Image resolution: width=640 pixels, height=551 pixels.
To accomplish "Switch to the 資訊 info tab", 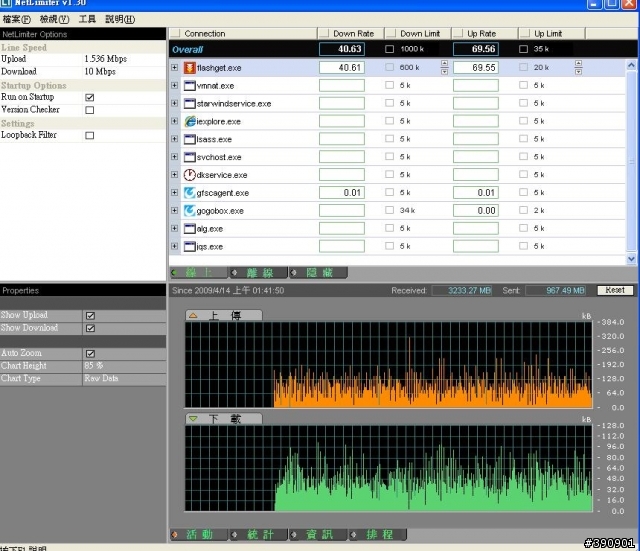I will pos(318,534).
